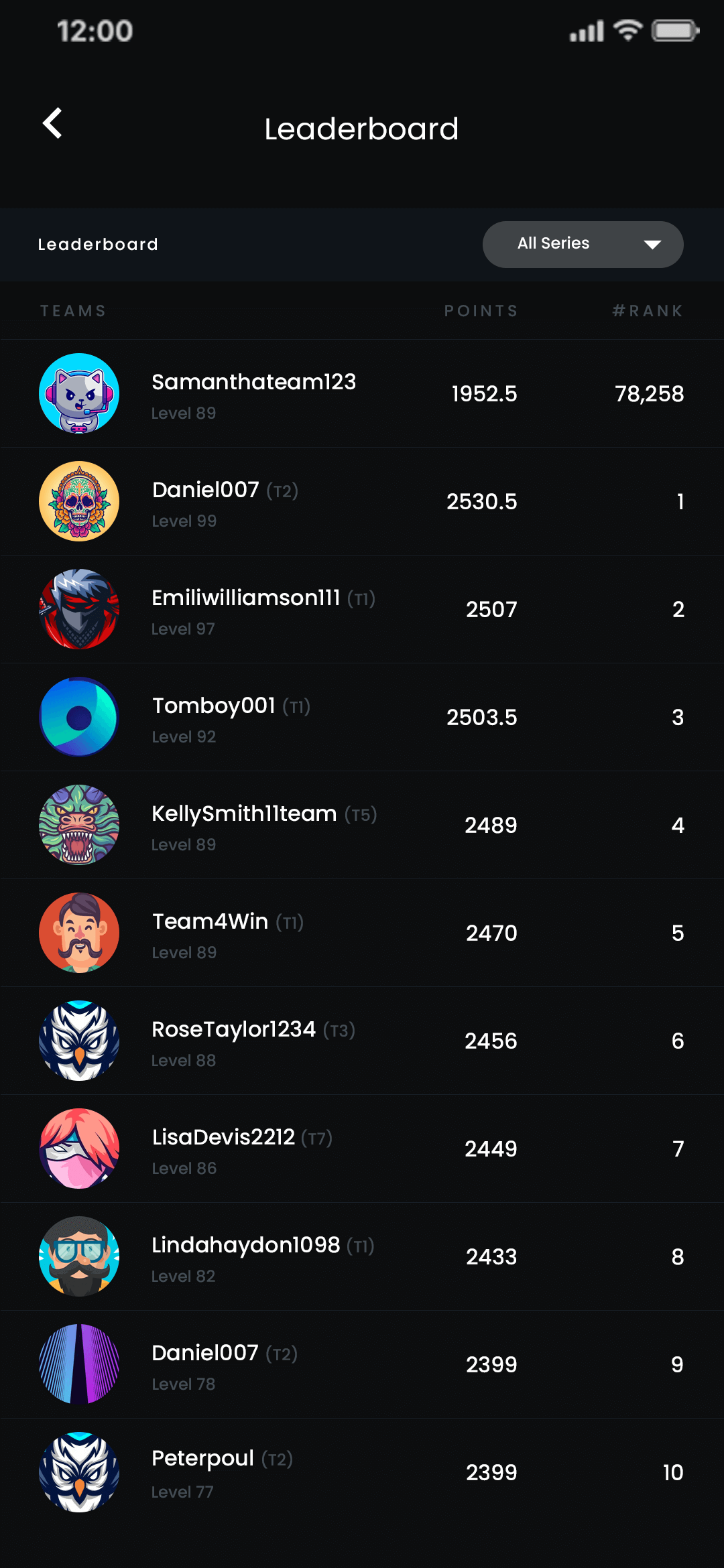Click the dropdown arrow beside All Series
The image size is (724, 1568).
coord(652,245)
